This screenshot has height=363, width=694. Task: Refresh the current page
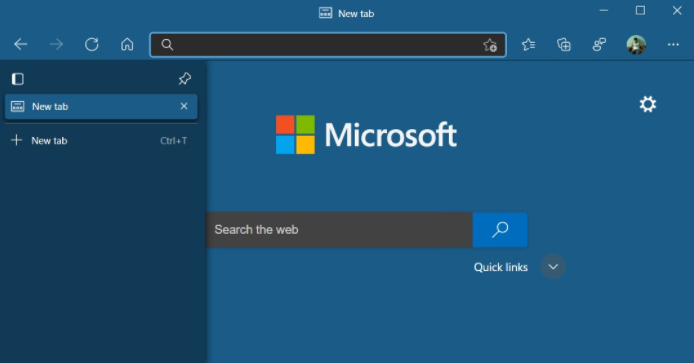click(x=92, y=44)
